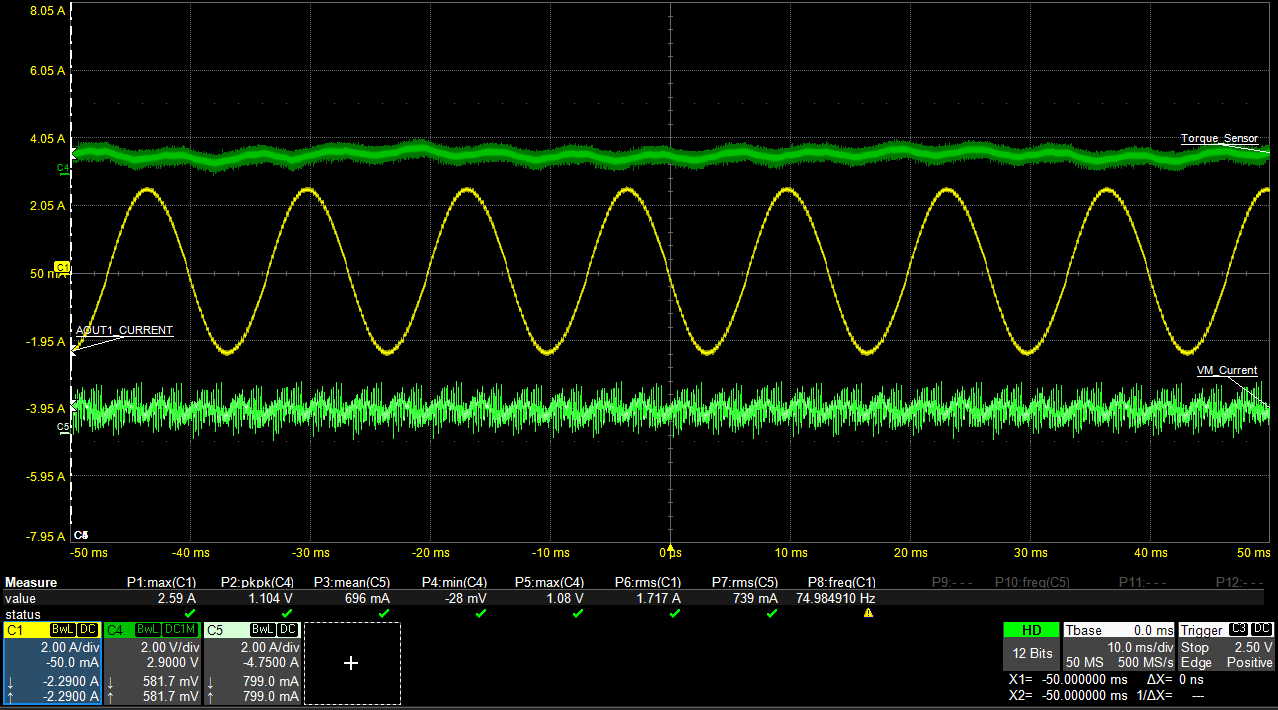The image size is (1278, 710).
Task: Toggle the DC coupling badge on C5
Action: [x=288, y=630]
